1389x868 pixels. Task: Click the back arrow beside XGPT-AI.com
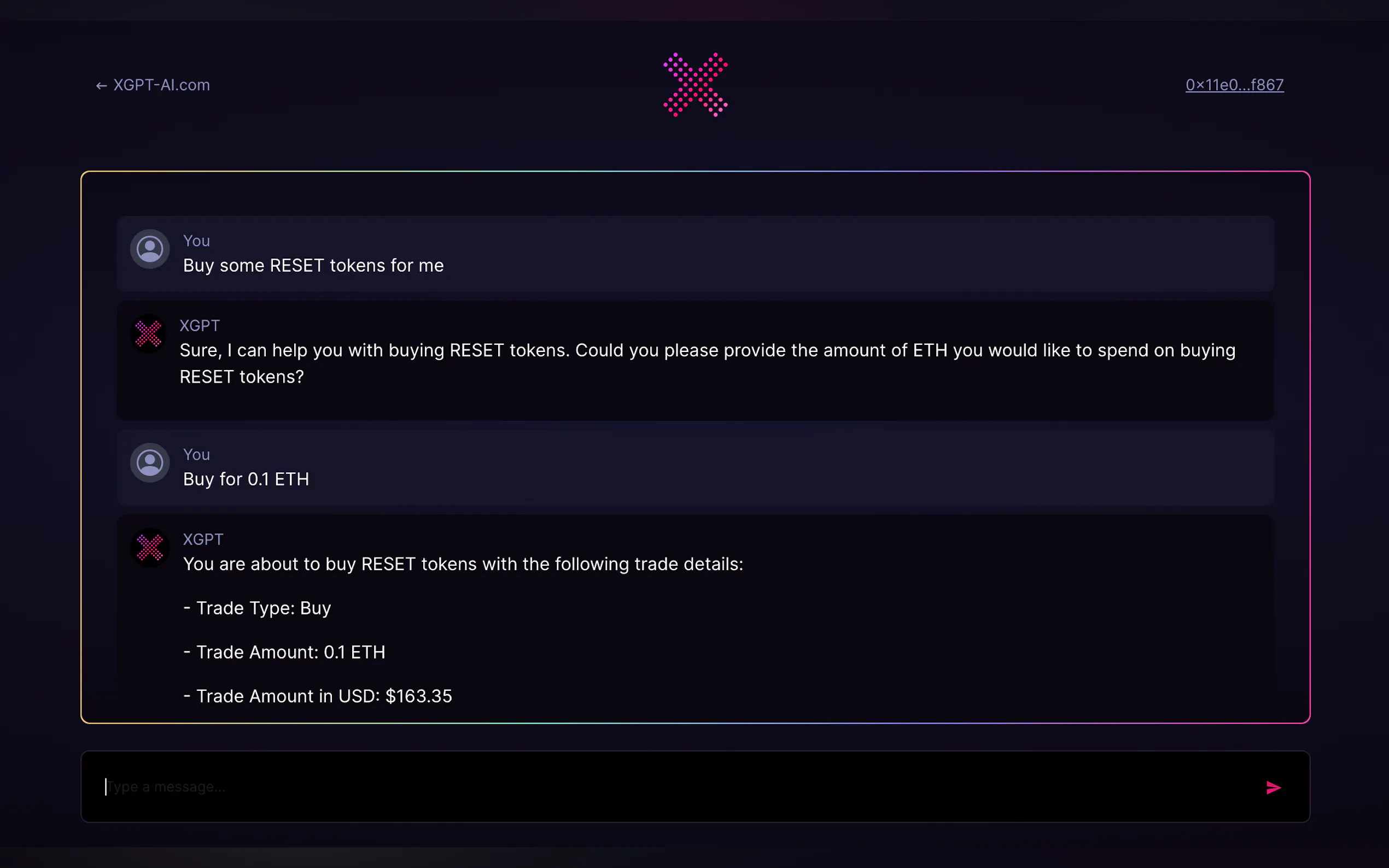(x=102, y=85)
